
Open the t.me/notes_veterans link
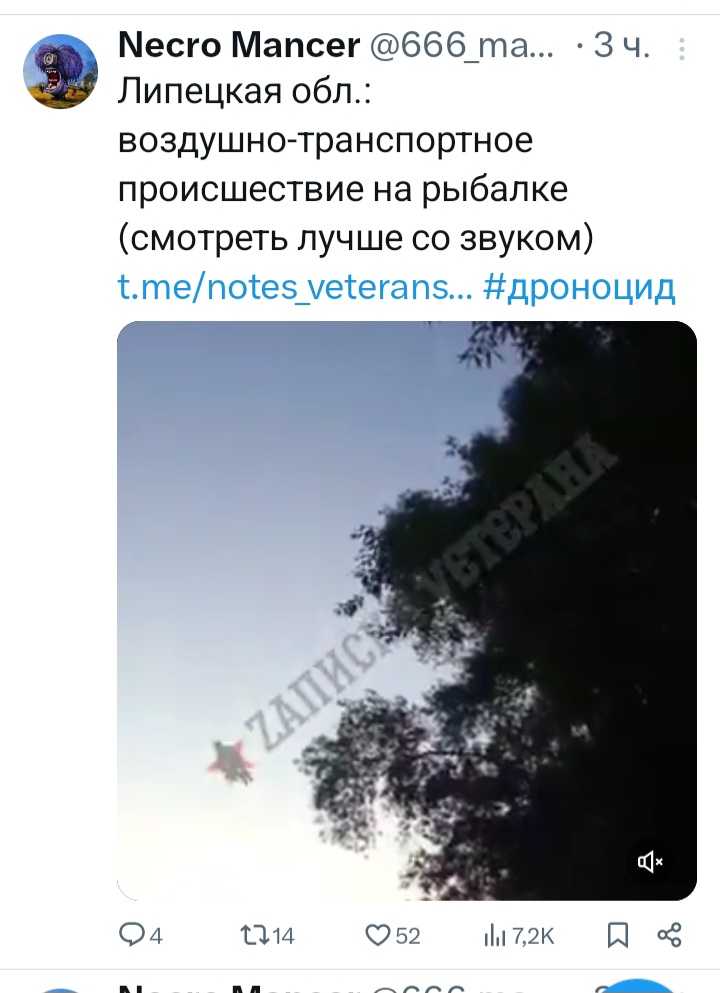pyautogui.click(x=295, y=287)
